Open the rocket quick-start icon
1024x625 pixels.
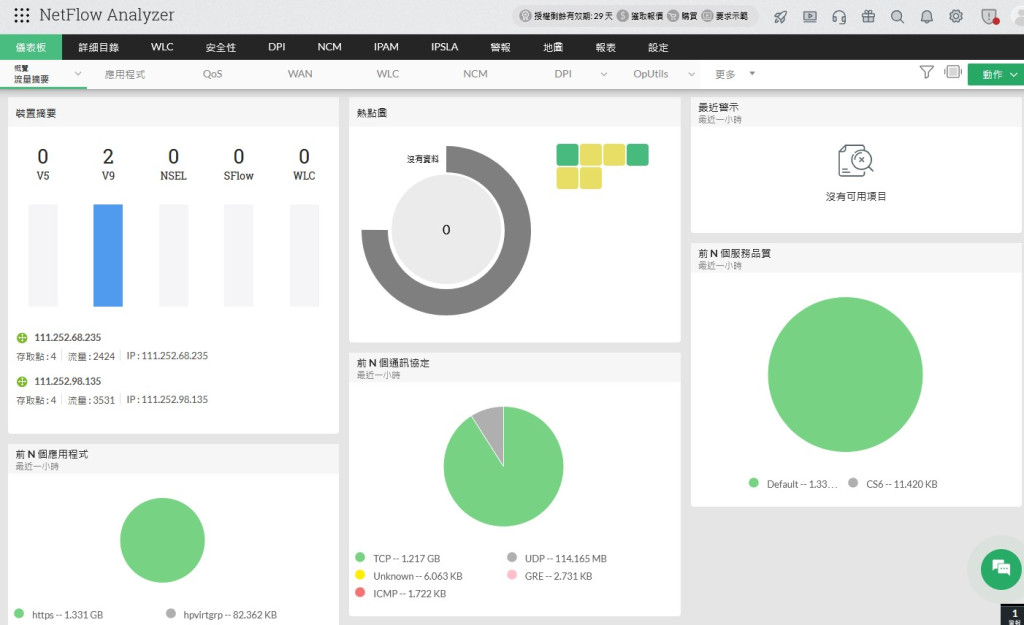click(x=780, y=17)
